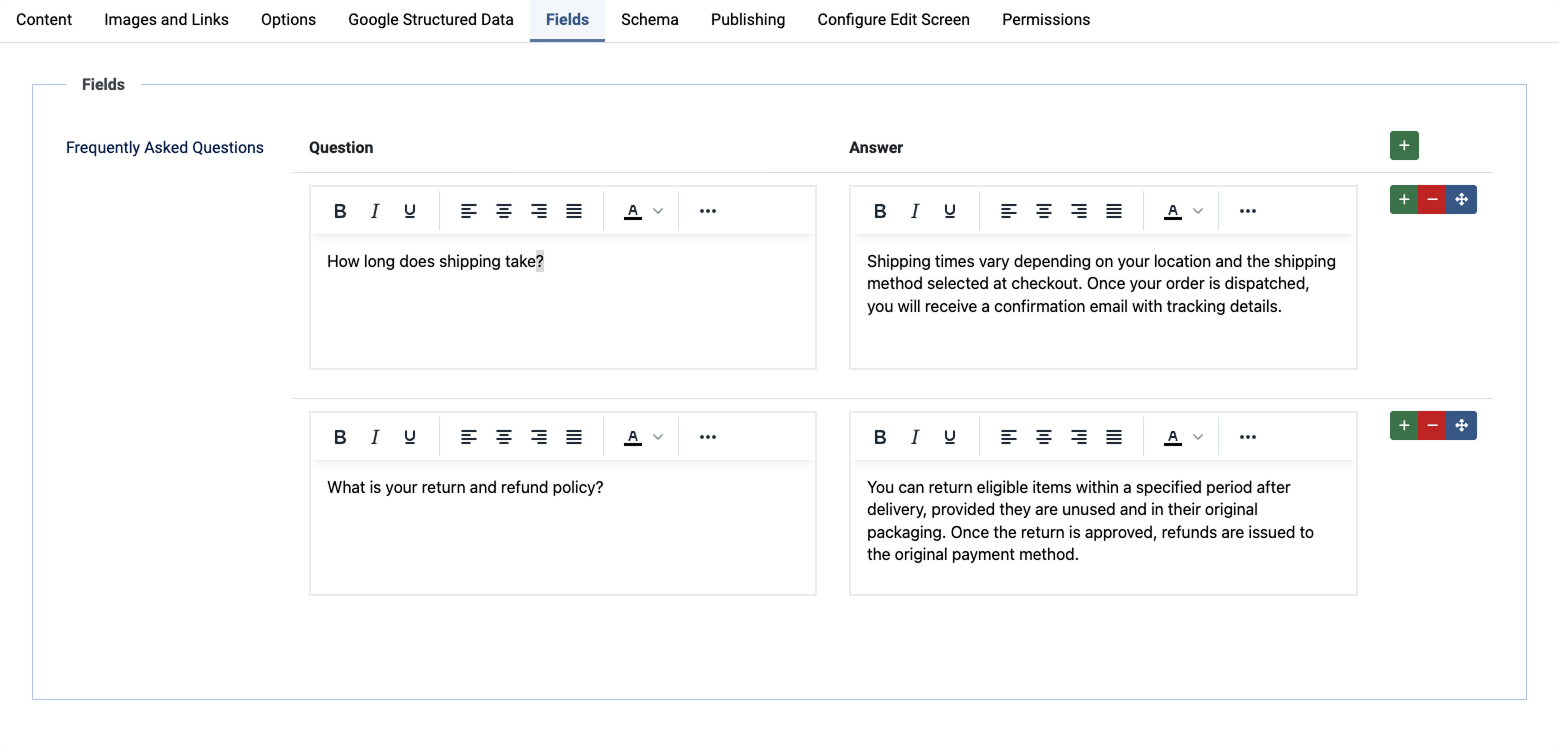The image size is (1559, 746).
Task: Center align text in the first Question editor
Action: coord(504,211)
